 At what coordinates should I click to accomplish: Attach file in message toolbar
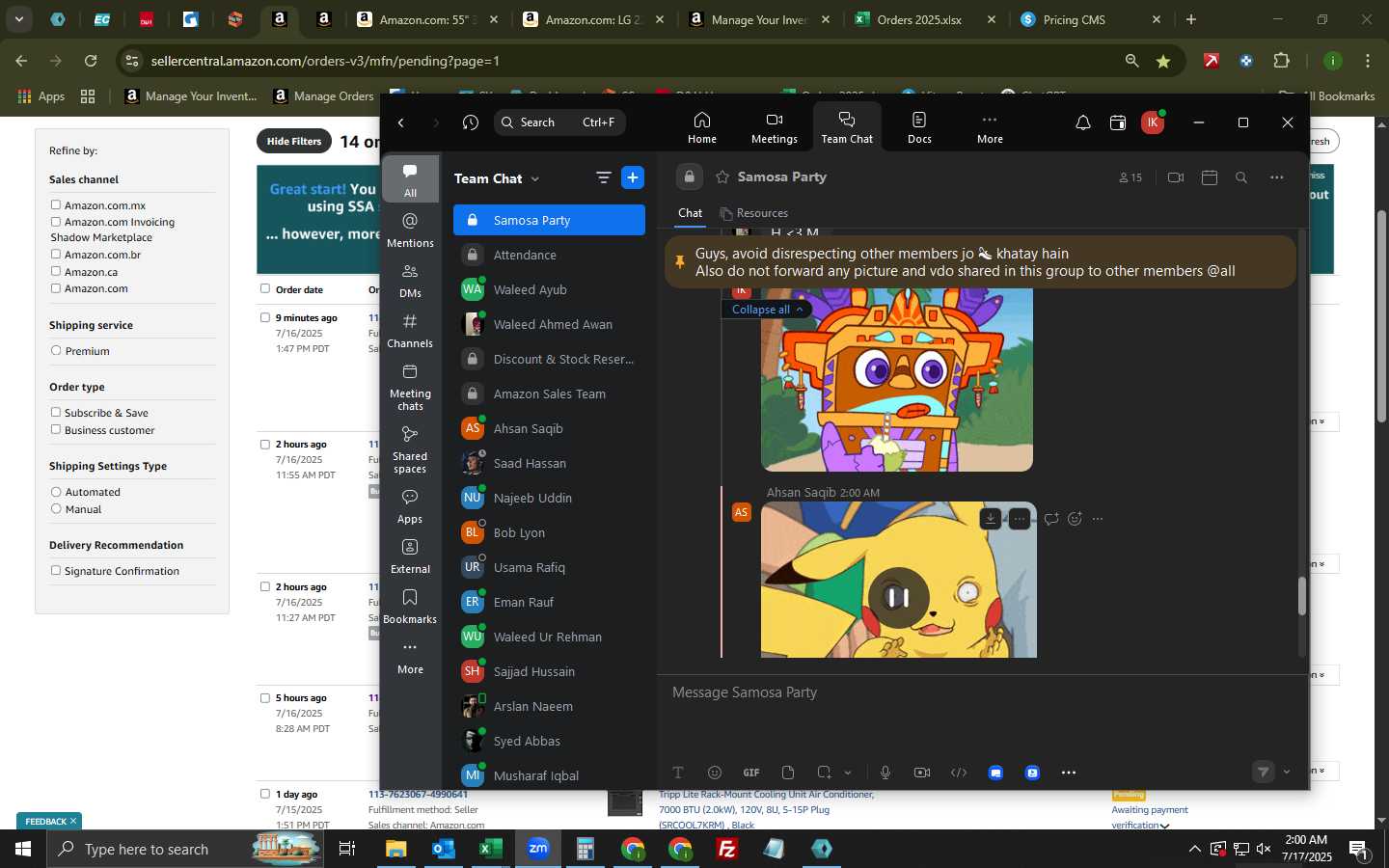tap(788, 773)
